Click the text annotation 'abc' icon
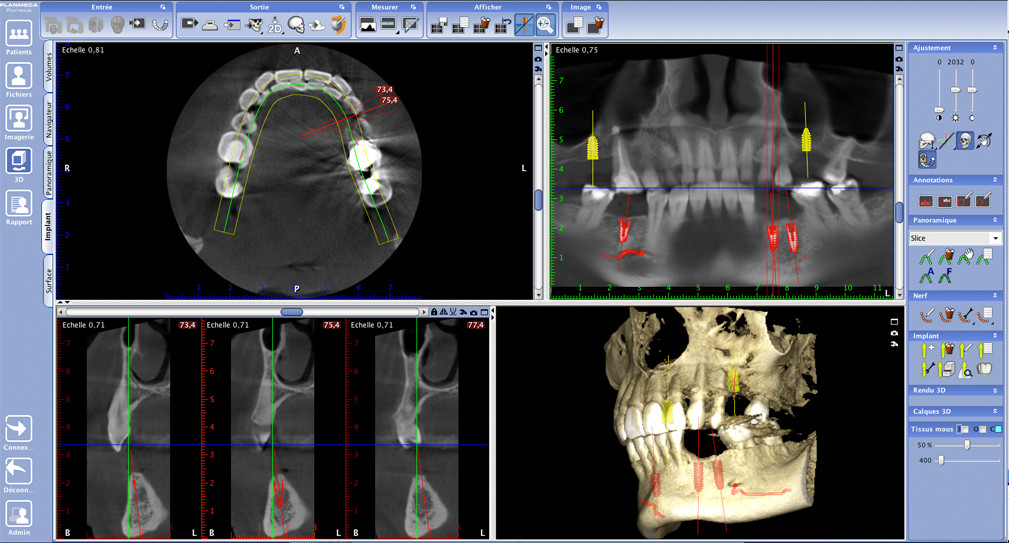This screenshot has height=543, width=1009. click(925, 201)
